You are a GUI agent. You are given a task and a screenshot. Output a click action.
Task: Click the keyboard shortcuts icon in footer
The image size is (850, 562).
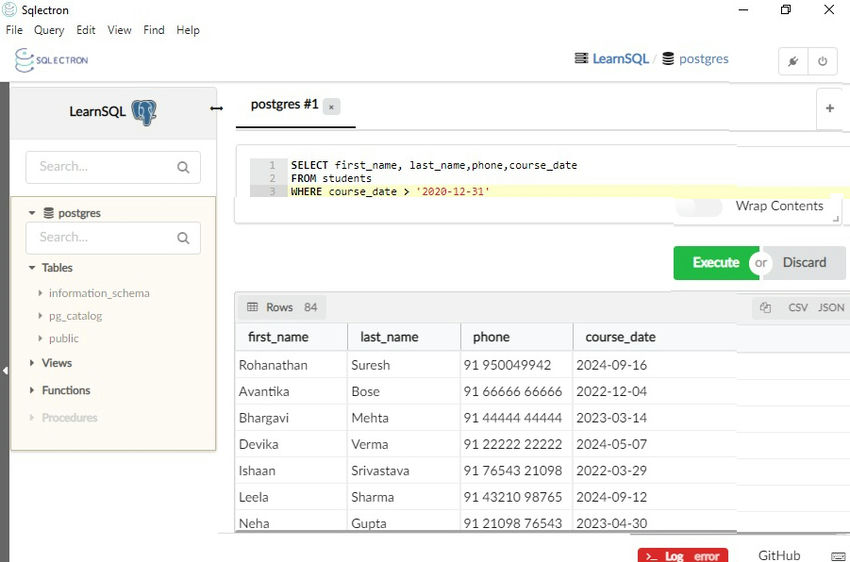tap(838, 556)
